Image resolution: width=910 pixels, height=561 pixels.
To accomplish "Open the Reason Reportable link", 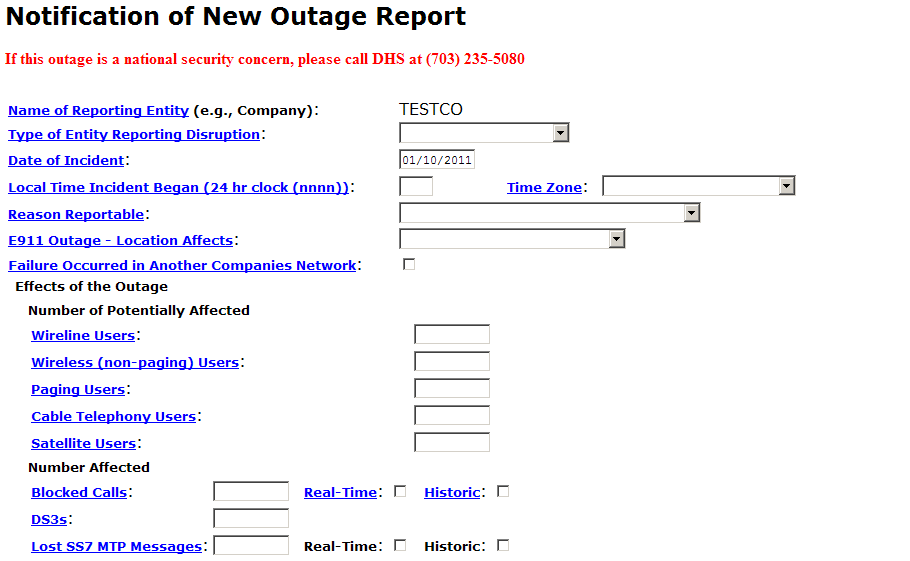I will click(76, 215).
